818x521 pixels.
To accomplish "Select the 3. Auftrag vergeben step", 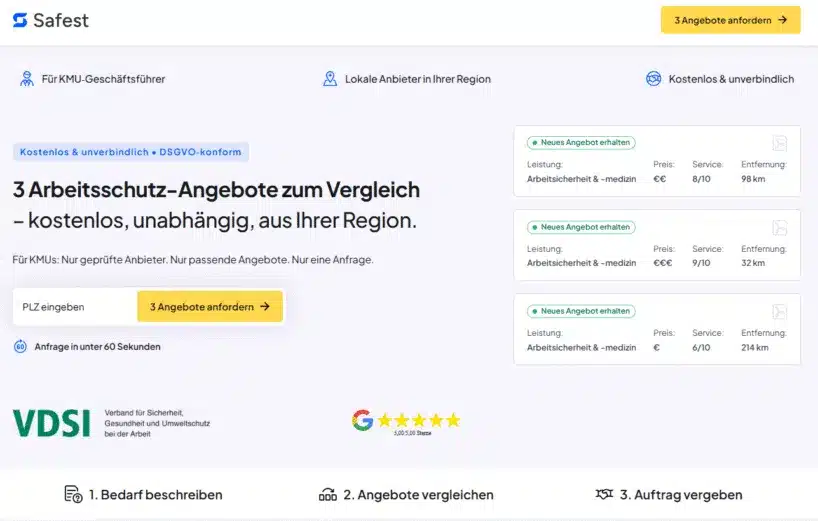I will [680, 494].
